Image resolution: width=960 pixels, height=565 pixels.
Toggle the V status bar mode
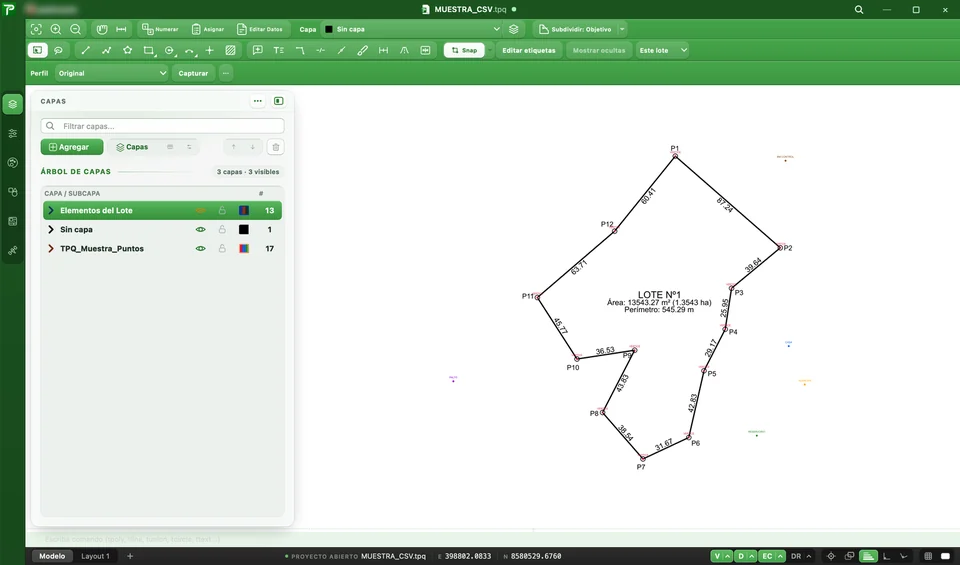coord(717,556)
